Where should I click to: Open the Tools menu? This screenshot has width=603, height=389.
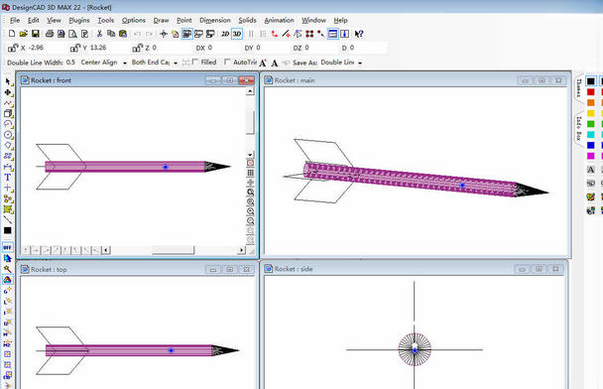pyautogui.click(x=106, y=20)
